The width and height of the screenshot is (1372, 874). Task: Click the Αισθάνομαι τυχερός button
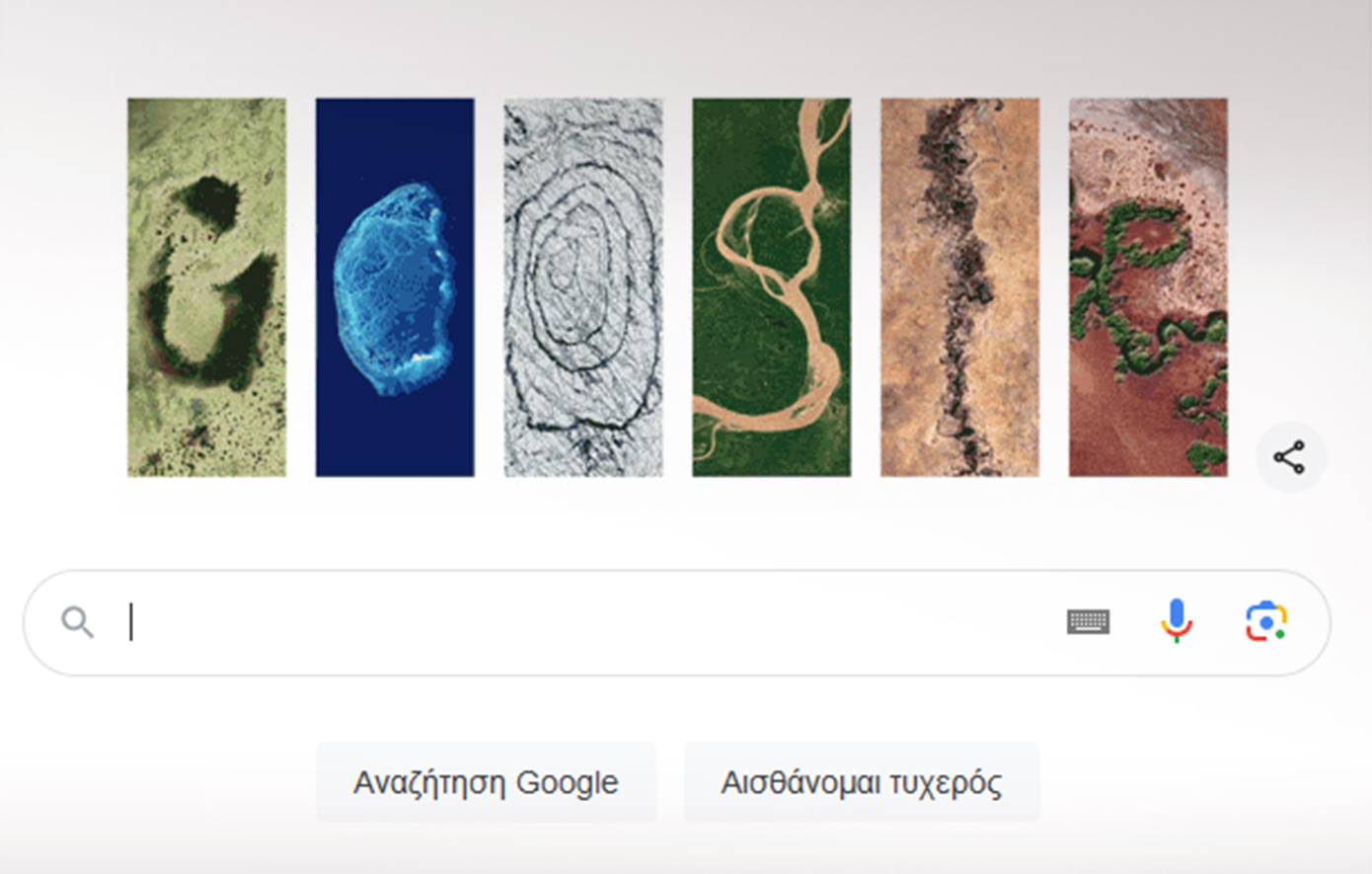[x=862, y=782]
